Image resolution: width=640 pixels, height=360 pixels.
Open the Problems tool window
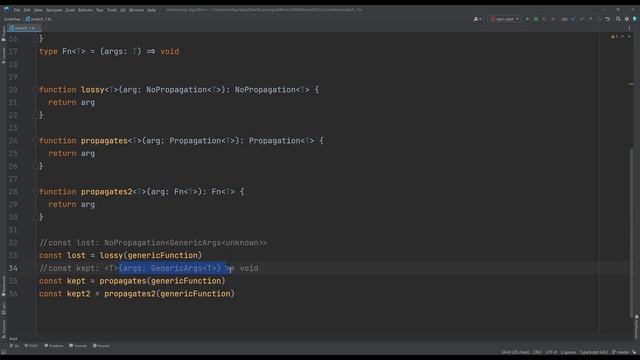(x=54, y=346)
